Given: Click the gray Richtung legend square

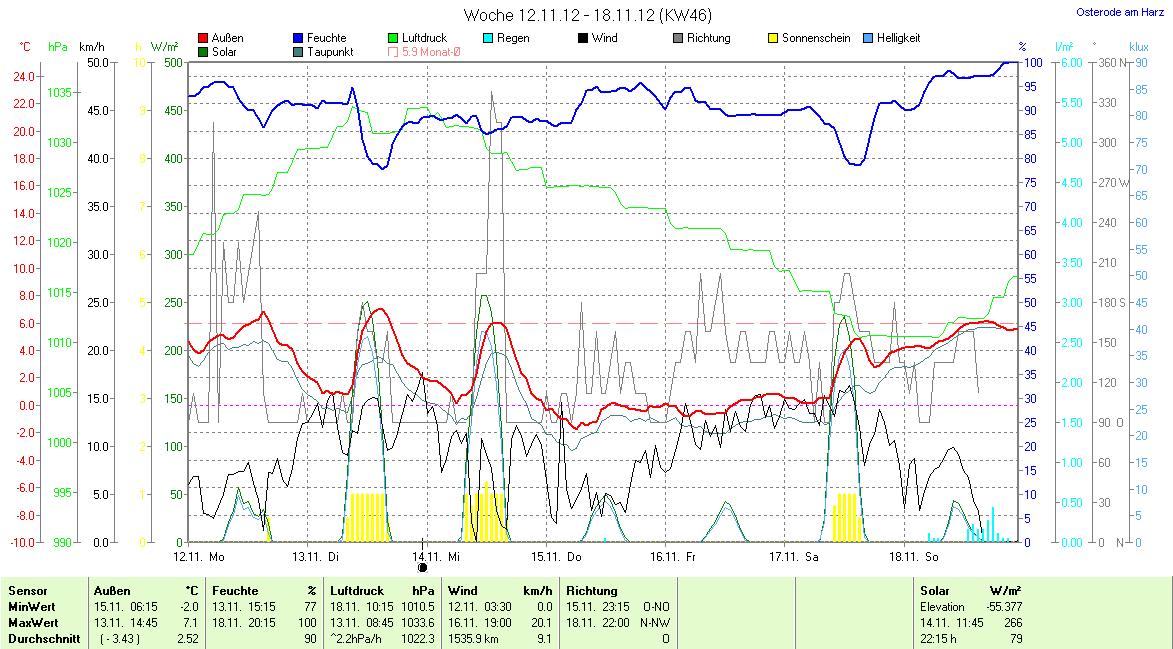Looking at the screenshot, I should 678,38.
